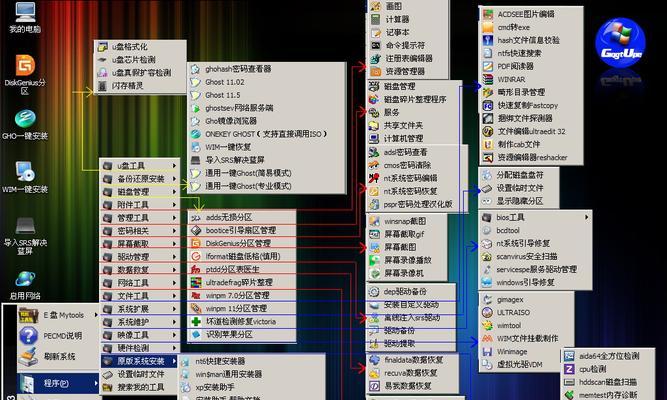The height and width of the screenshot is (400, 667).
Task: Click the cpu检测 Z icon
Action: click(x=569, y=369)
